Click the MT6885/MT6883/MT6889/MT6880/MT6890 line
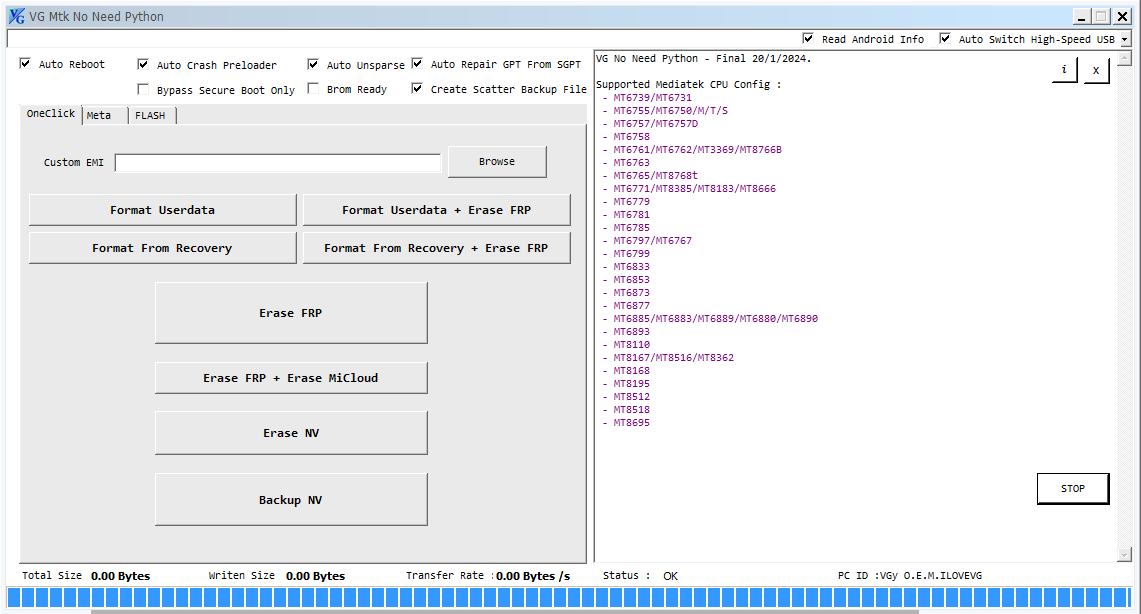 (715, 319)
